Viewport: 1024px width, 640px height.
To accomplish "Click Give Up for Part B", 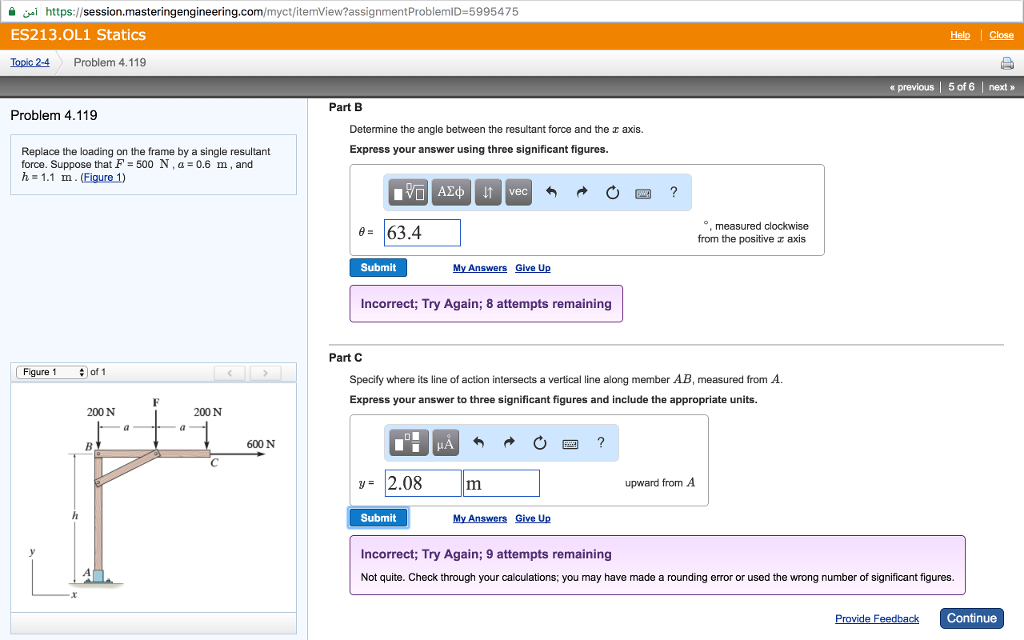I will [533, 267].
